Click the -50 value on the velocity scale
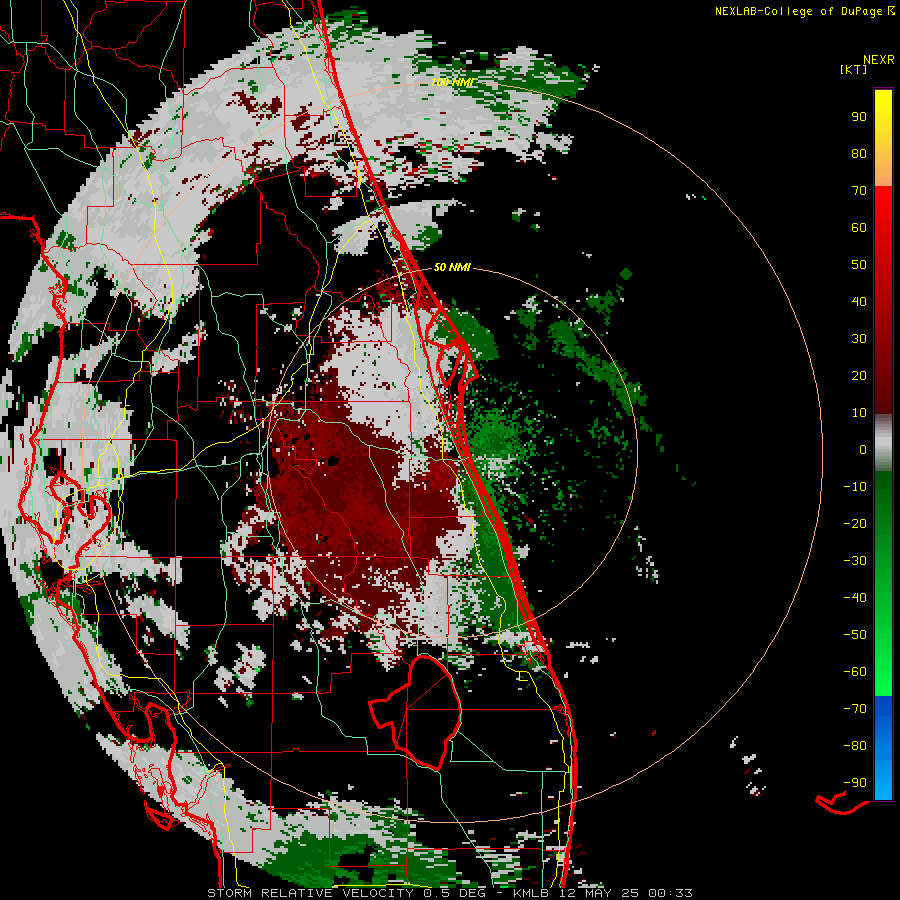This screenshot has width=900, height=900. (855, 635)
